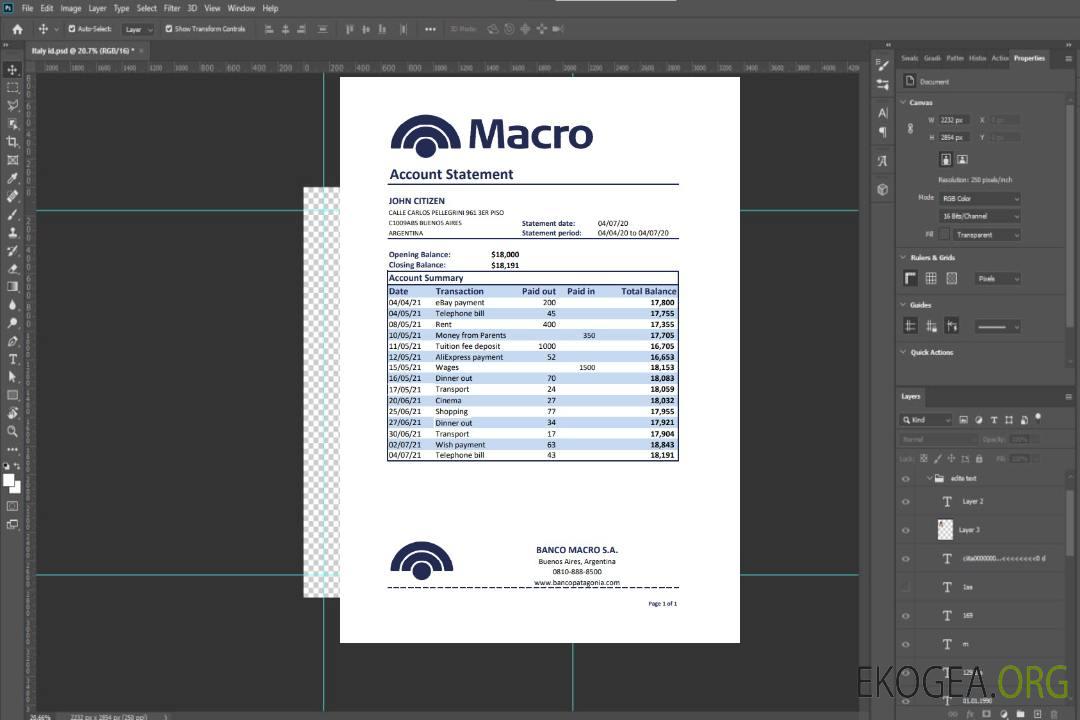
Task: Collapse the 'edite text' layer group
Action: (929, 478)
